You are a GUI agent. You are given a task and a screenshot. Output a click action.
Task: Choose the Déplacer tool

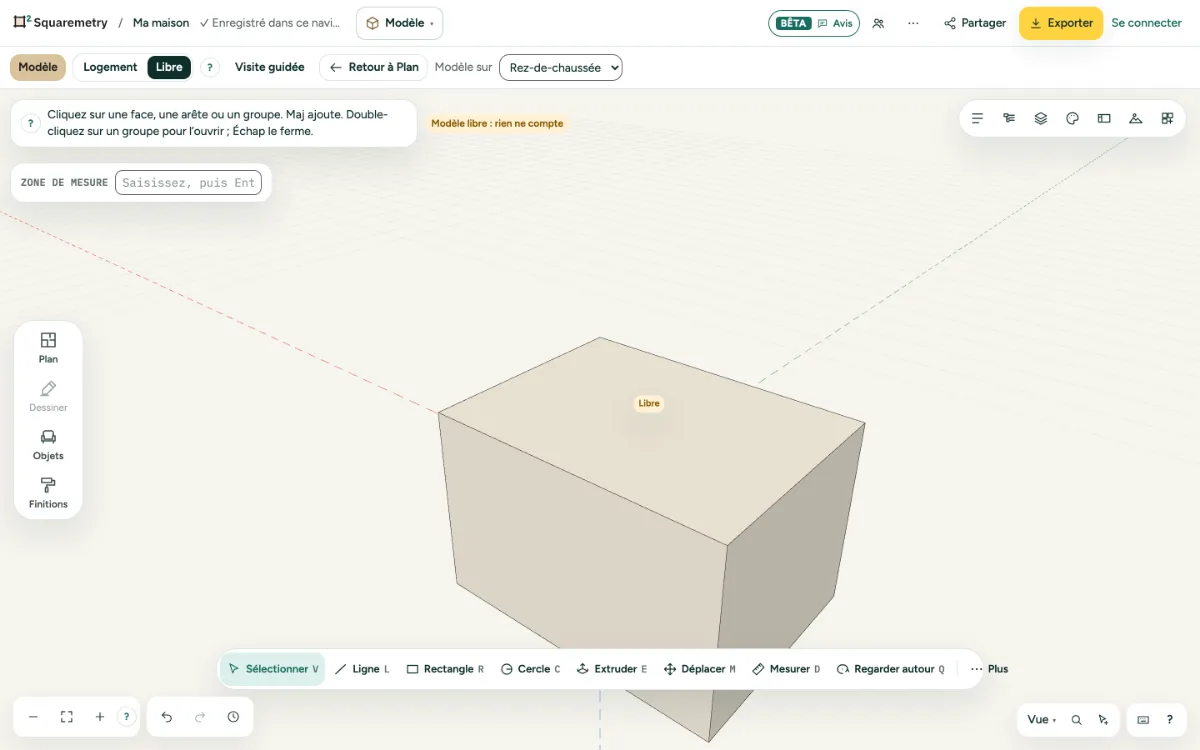[x=700, y=669]
